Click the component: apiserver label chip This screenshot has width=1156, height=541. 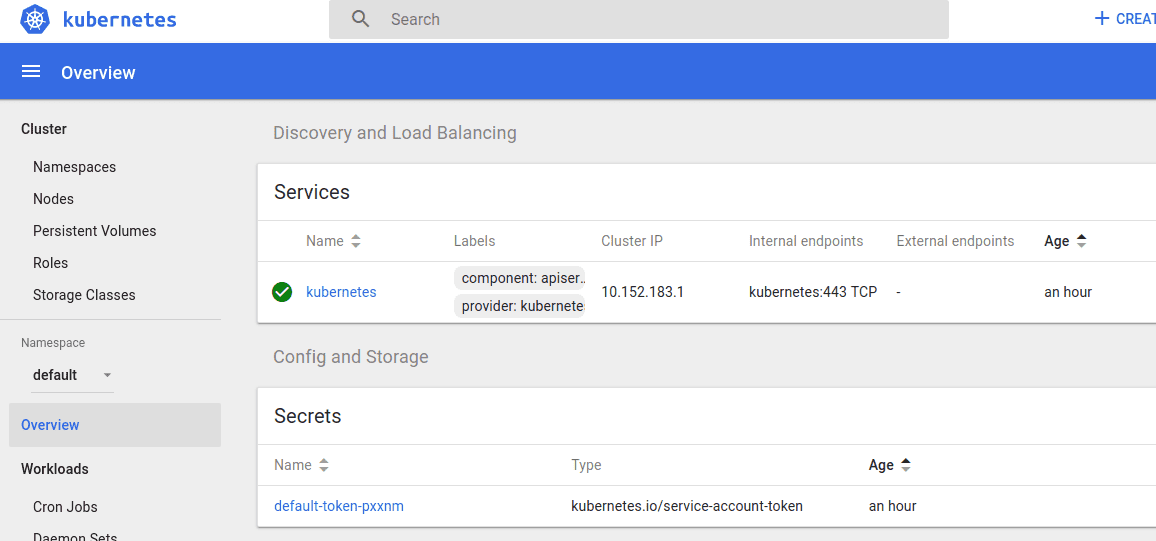coord(519,278)
